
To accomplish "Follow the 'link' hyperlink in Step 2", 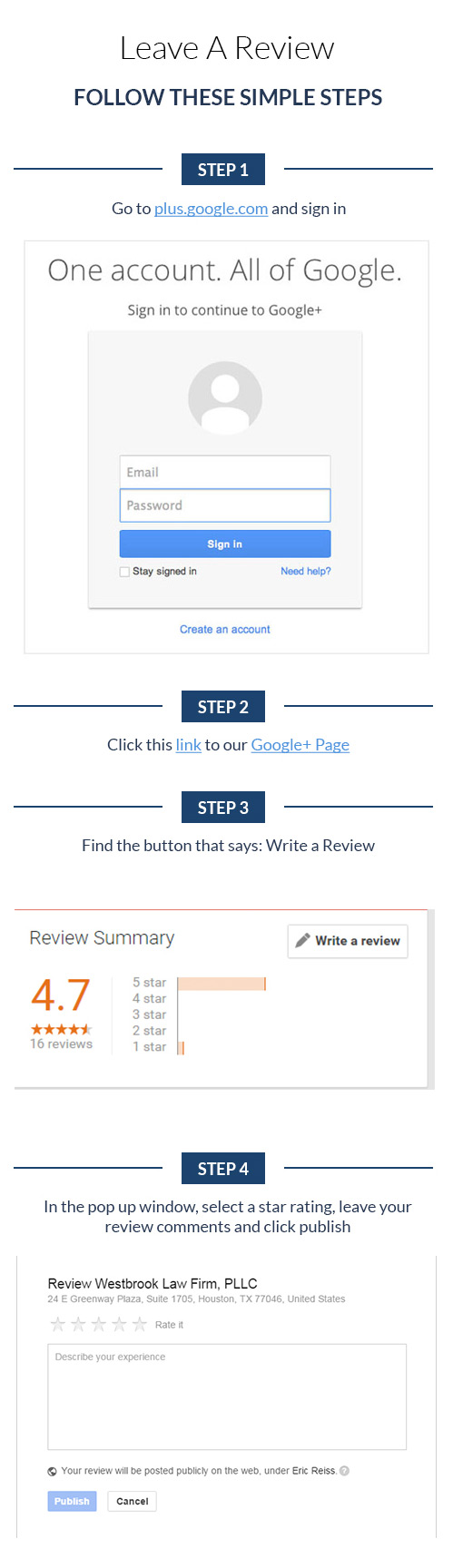I will [188, 745].
